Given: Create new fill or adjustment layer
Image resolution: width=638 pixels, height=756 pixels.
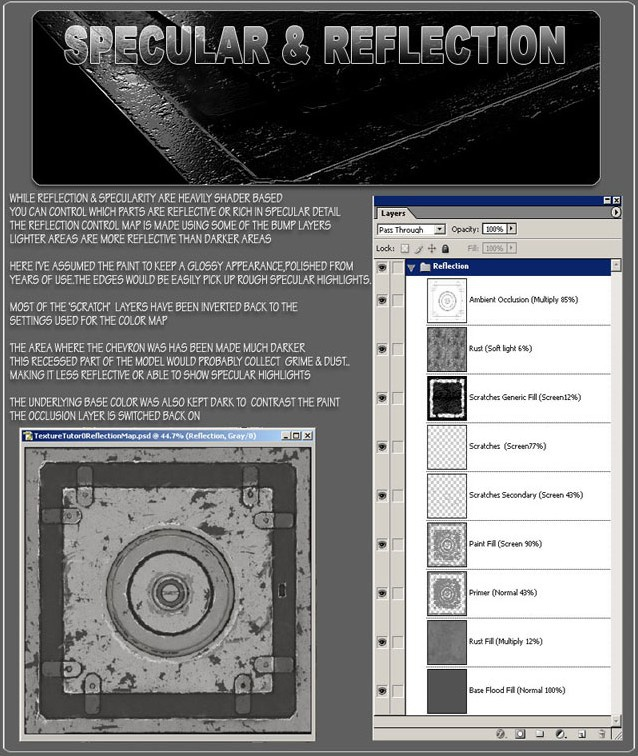Looking at the screenshot, I should tap(560, 734).
